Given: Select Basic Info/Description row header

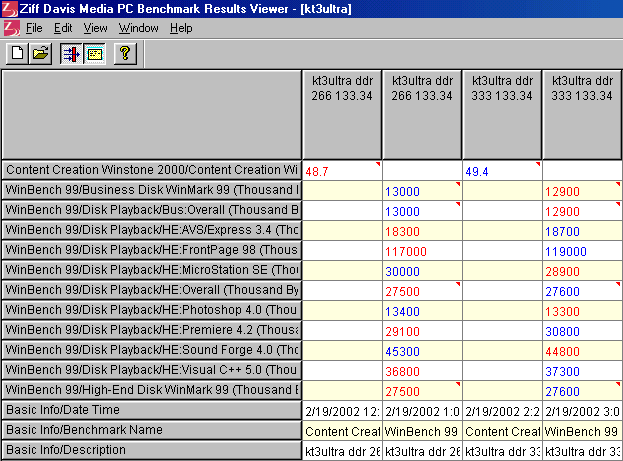Looking at the screenshot, I should click(151, 450).
